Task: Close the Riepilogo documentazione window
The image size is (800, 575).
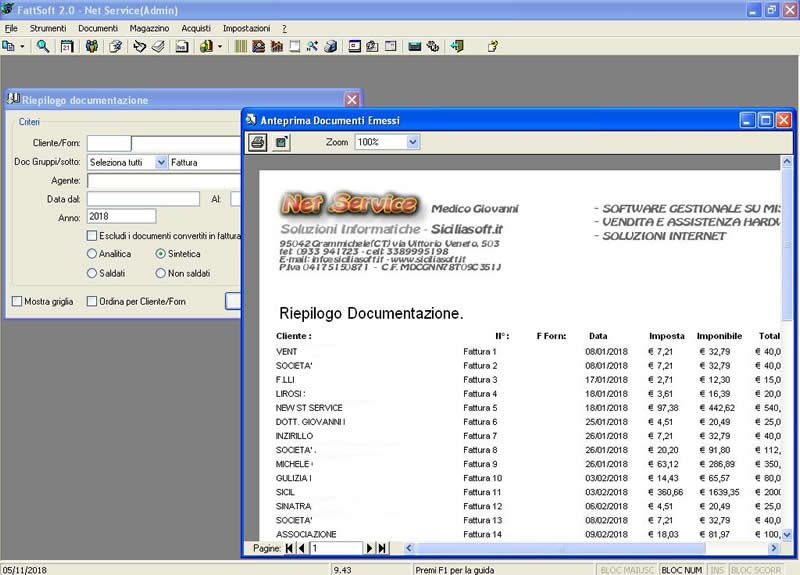Action: [x=352, y=99]
